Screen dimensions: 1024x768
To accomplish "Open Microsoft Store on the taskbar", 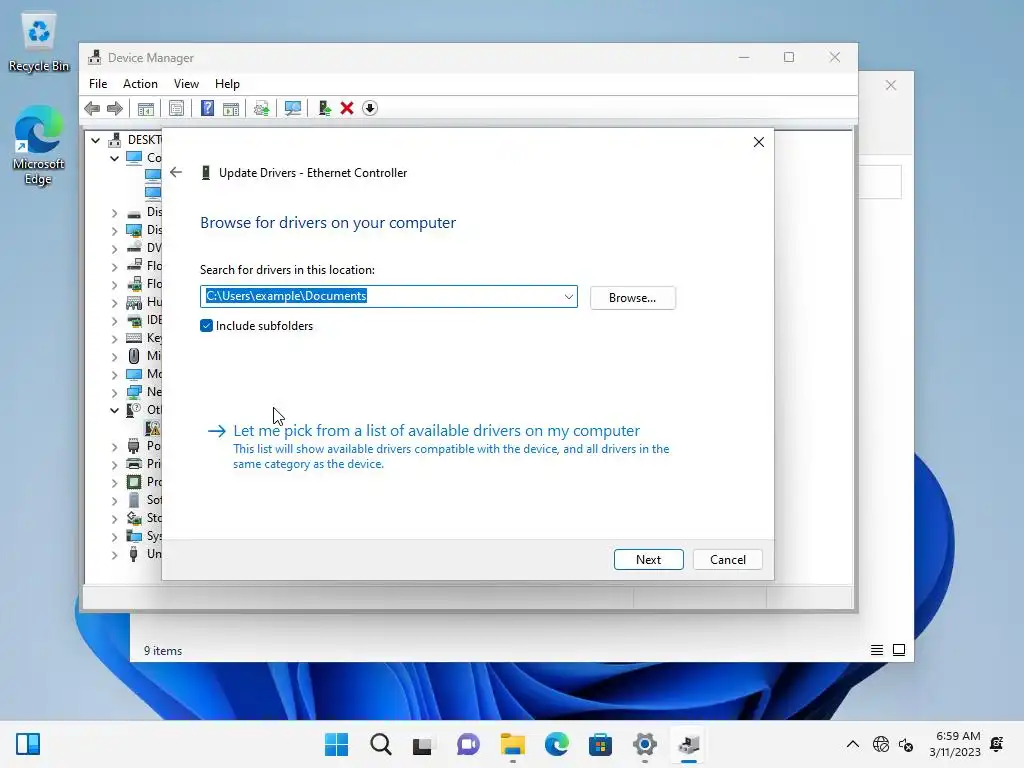I will [x=600, y=744].
